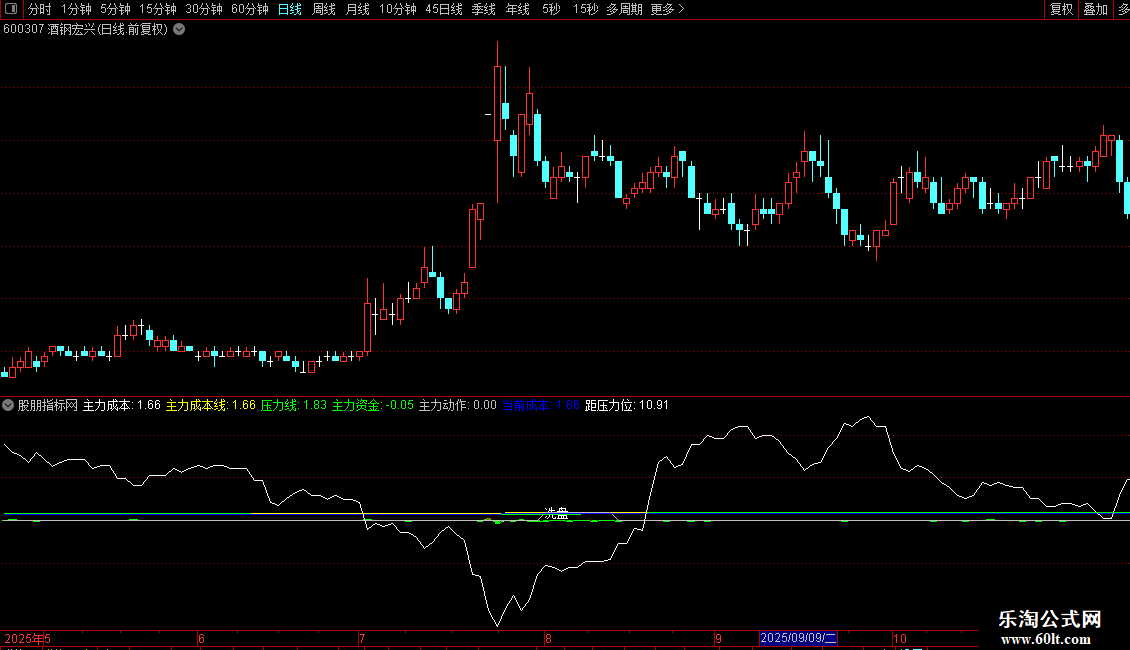Click month 8 on time axis

click(x=548, y=638)
